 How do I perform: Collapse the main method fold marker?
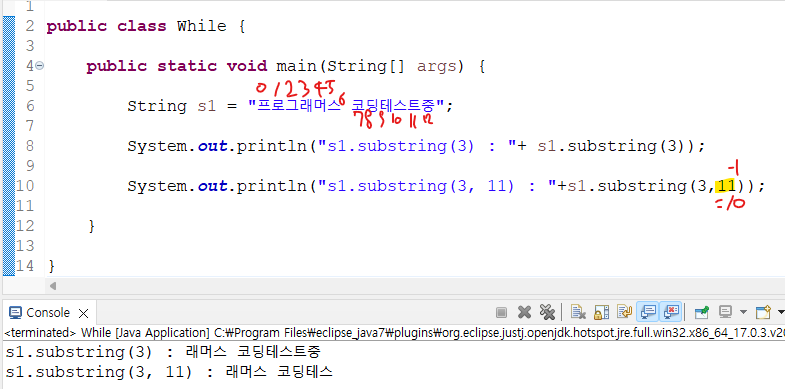click(40, 66)
